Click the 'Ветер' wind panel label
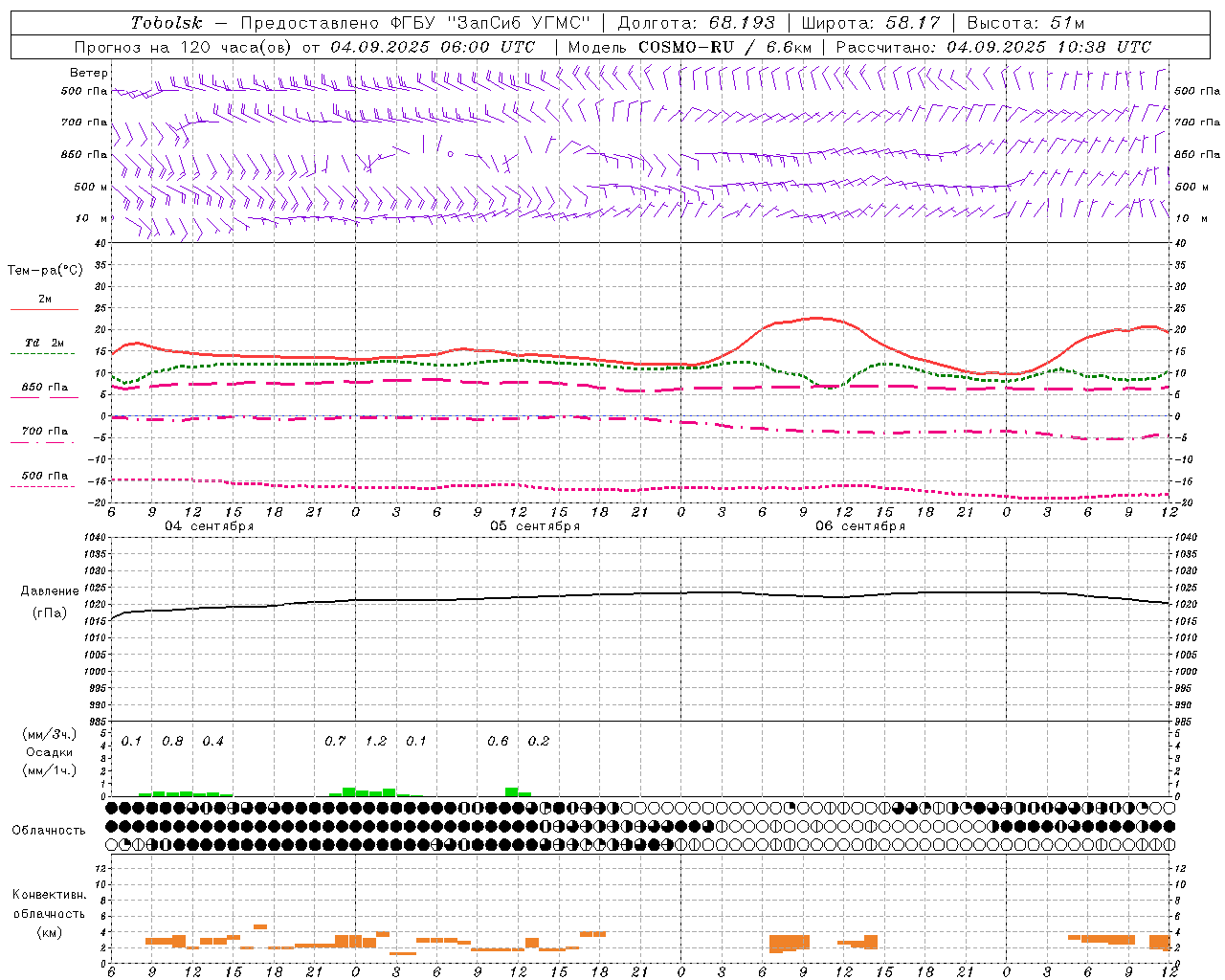The image size is (1225, 980). (x=89, y=73)
